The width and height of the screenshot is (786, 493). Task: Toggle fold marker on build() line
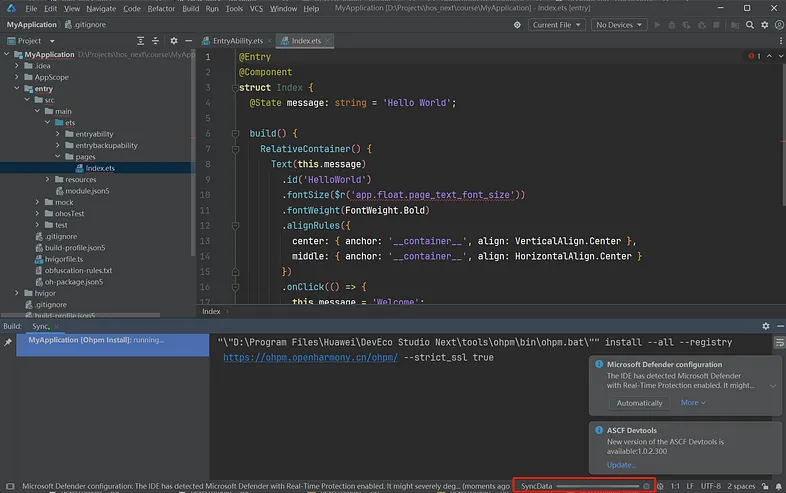(x=235, y=133)
